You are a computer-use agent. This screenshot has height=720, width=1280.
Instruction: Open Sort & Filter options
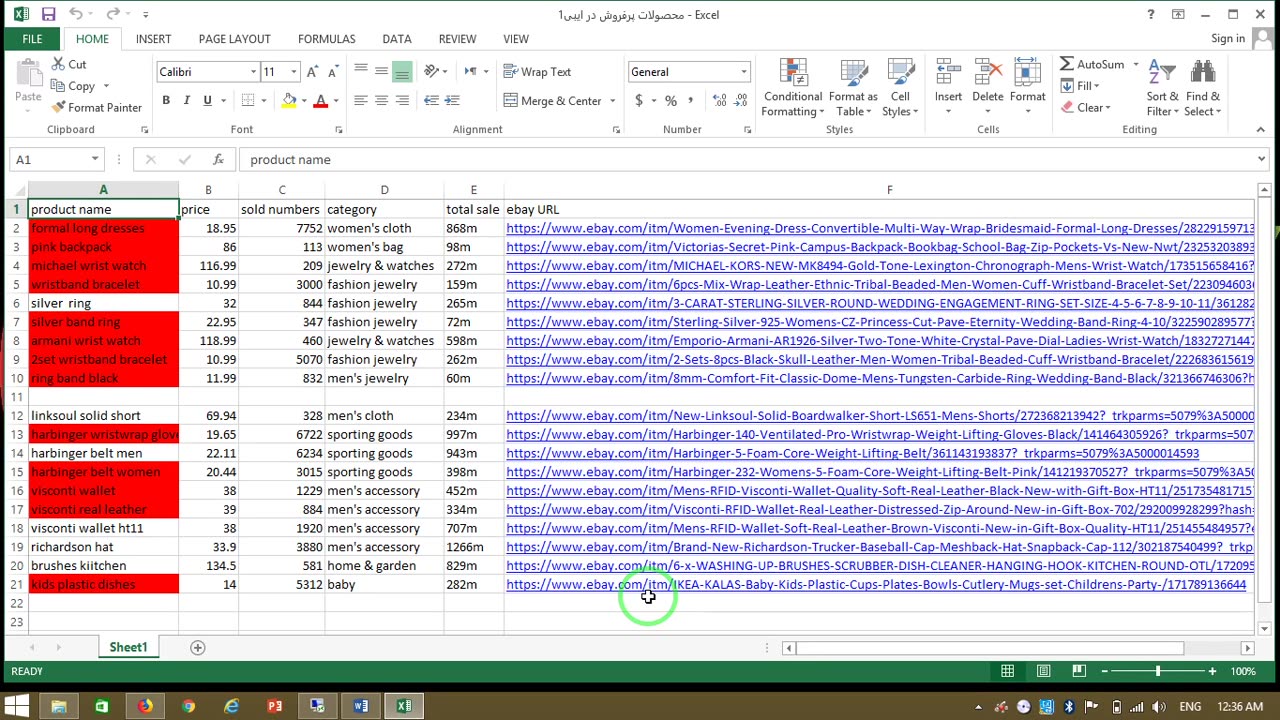(1162, 88)
